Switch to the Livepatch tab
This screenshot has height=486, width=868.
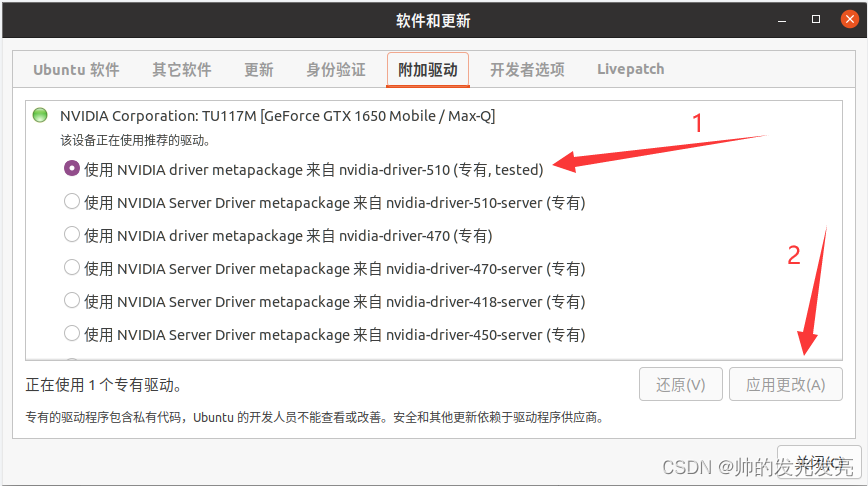coord(631,69)
